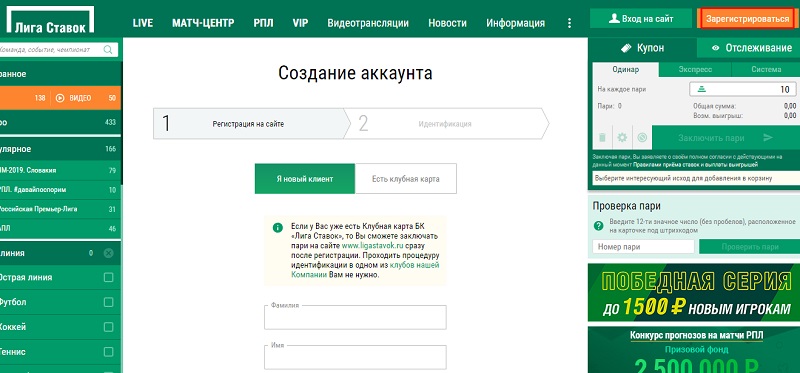The width and height of the screenshot is (800, 373).
Task: Open the ВИДЕО 50 live filter
Action: point(86,98)
